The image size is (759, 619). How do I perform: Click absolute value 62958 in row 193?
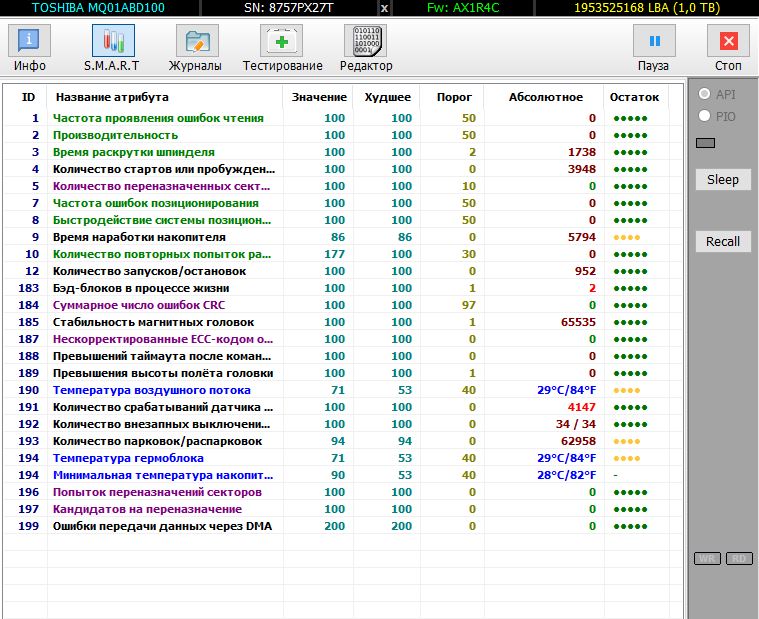coord(578,441)
